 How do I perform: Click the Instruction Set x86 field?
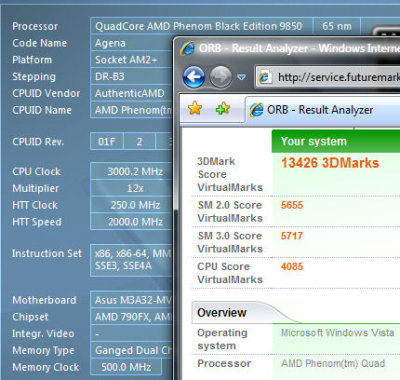coord(132,260)
